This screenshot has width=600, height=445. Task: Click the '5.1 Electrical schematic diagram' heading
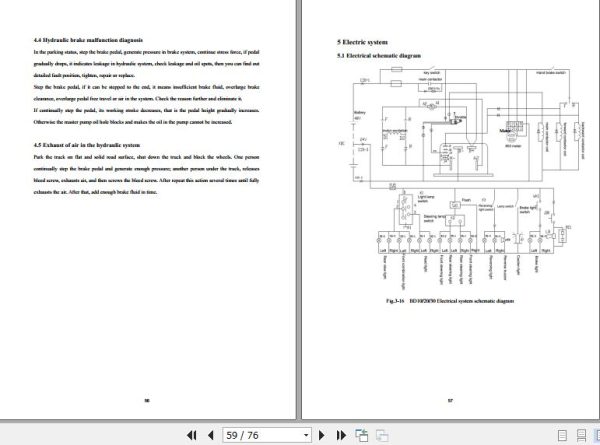pos(379,55)
